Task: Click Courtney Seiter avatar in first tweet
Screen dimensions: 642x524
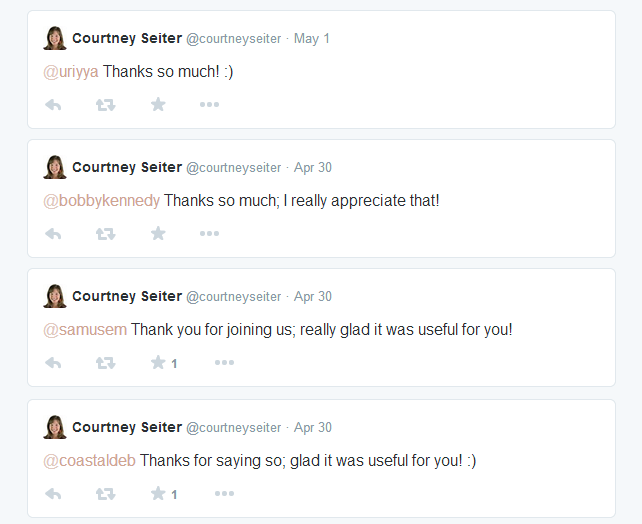Action: tap(55, 38)
